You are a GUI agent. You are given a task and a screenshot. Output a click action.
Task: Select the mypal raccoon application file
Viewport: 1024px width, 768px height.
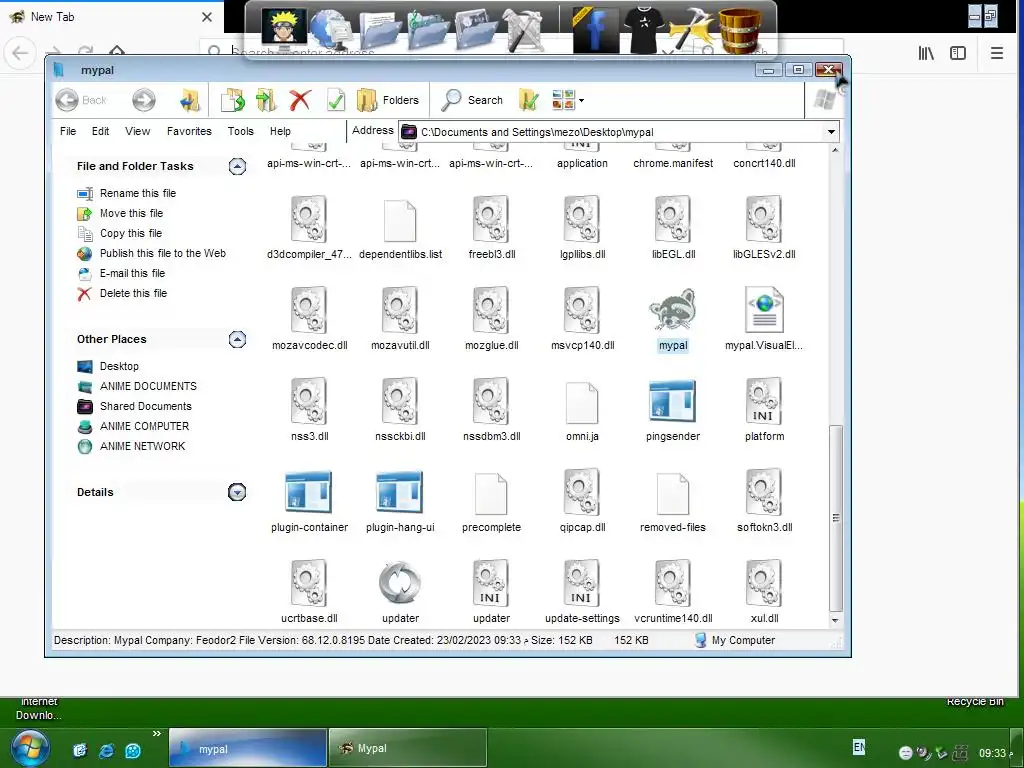coord(673,320)
